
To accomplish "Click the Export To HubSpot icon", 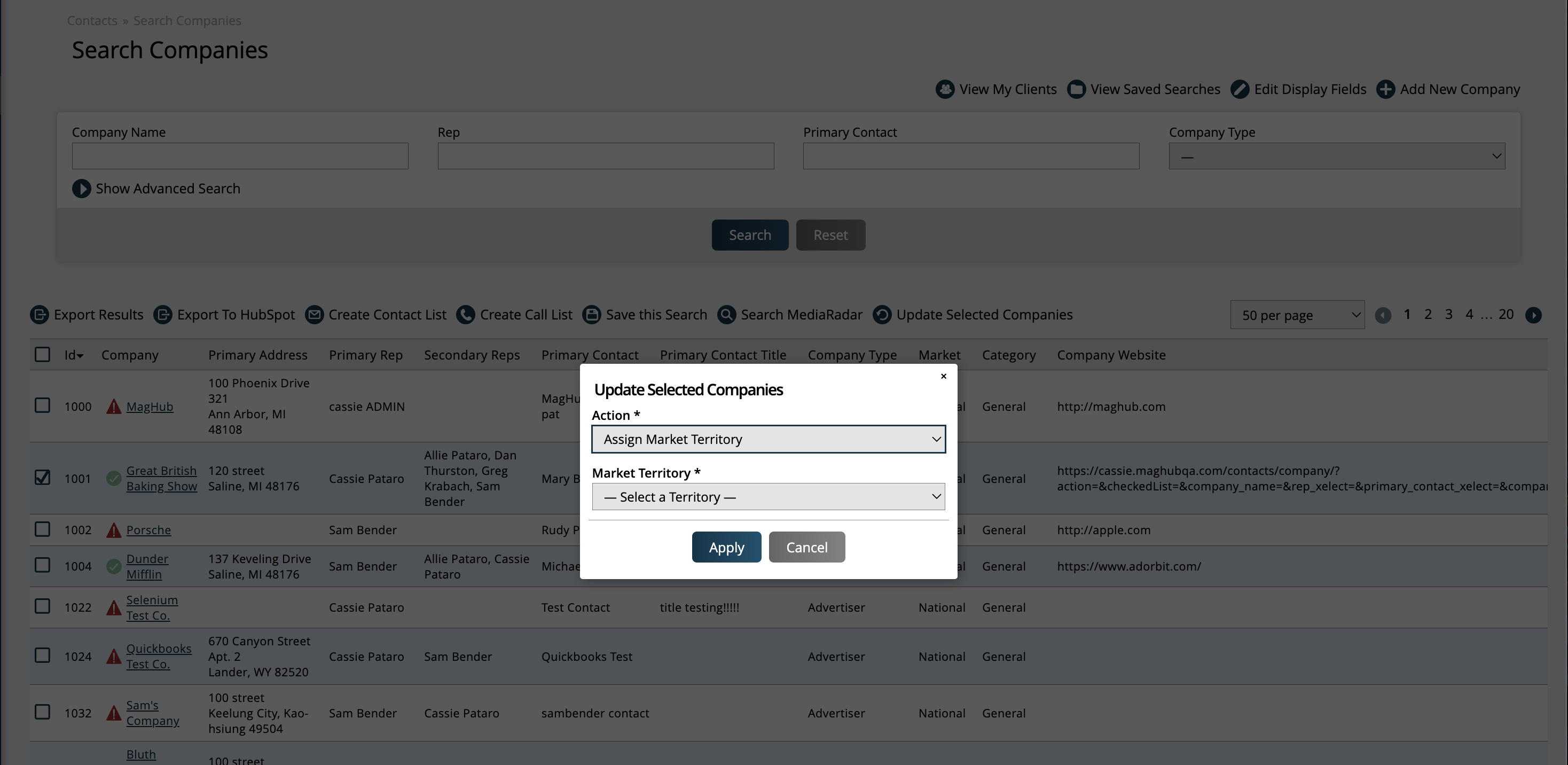I will pyautogui.click(x=162, y=314).
